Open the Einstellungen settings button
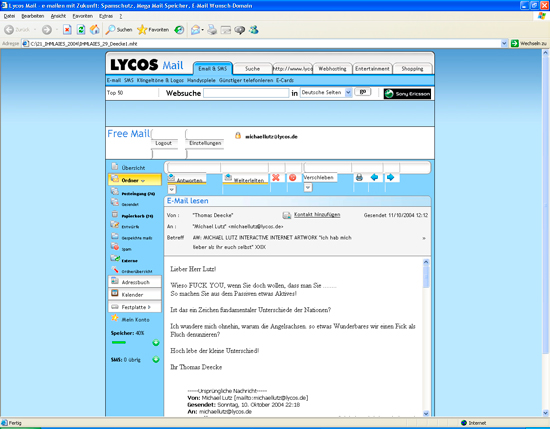 (x=205, y=143)
